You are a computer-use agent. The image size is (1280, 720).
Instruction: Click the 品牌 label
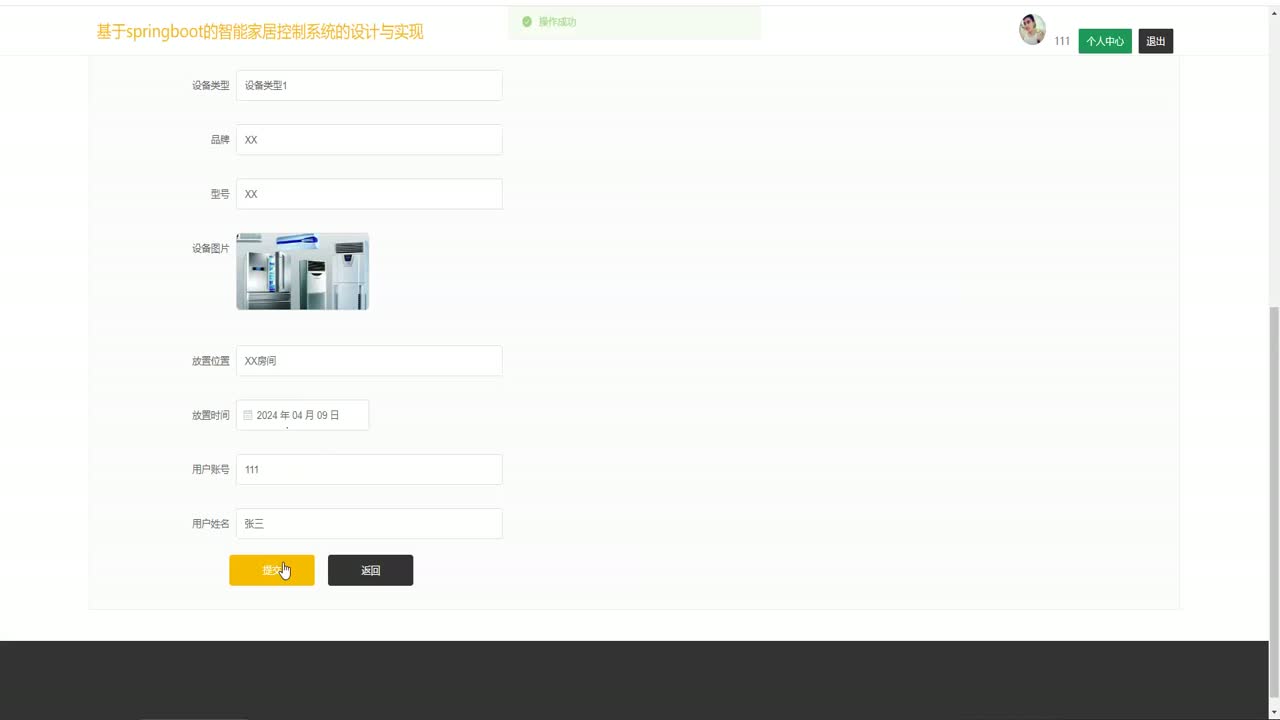[x=220, y=140]
